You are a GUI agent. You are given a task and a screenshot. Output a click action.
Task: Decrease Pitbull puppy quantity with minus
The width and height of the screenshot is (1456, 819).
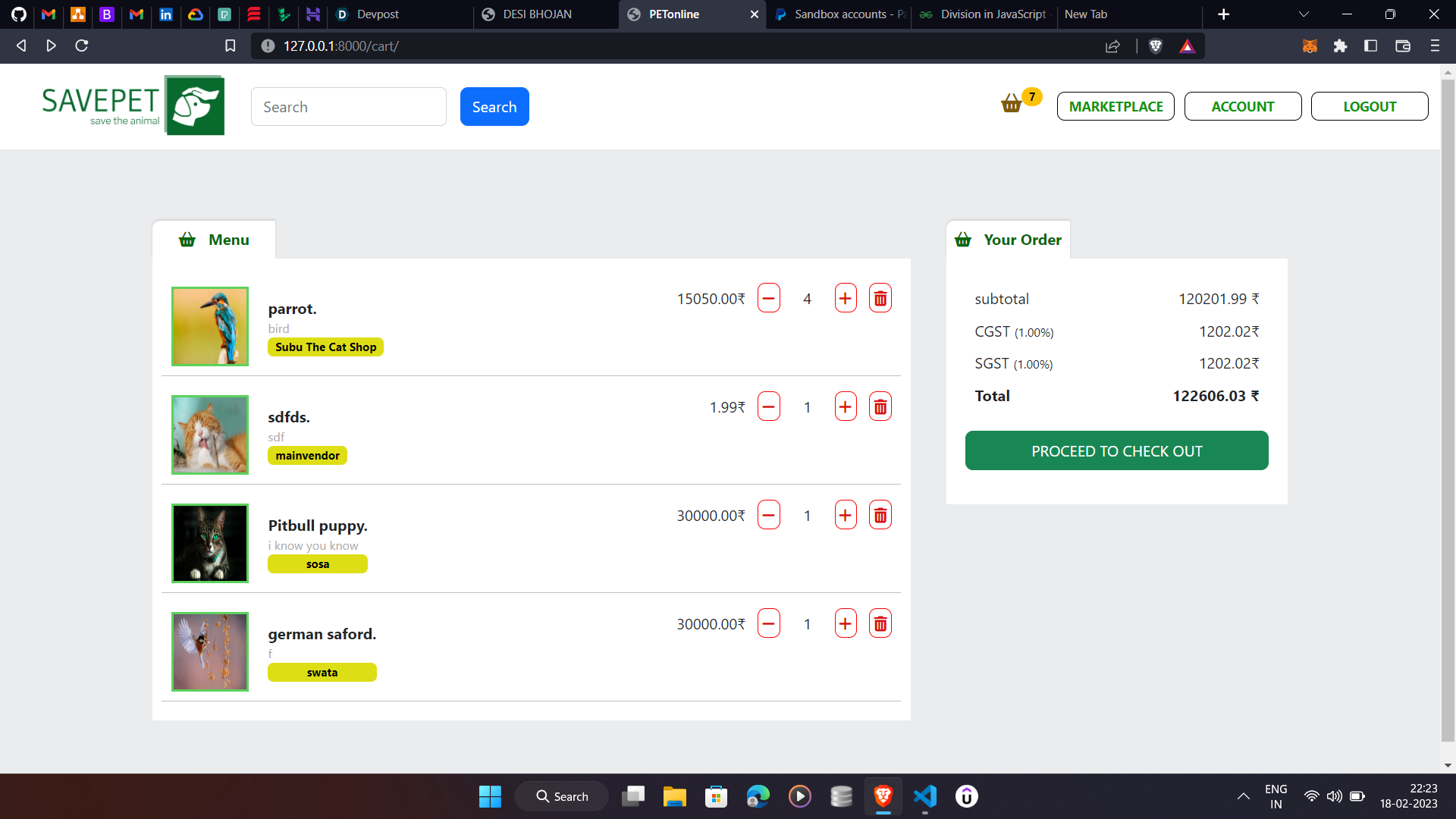click(x=769, y=514)
